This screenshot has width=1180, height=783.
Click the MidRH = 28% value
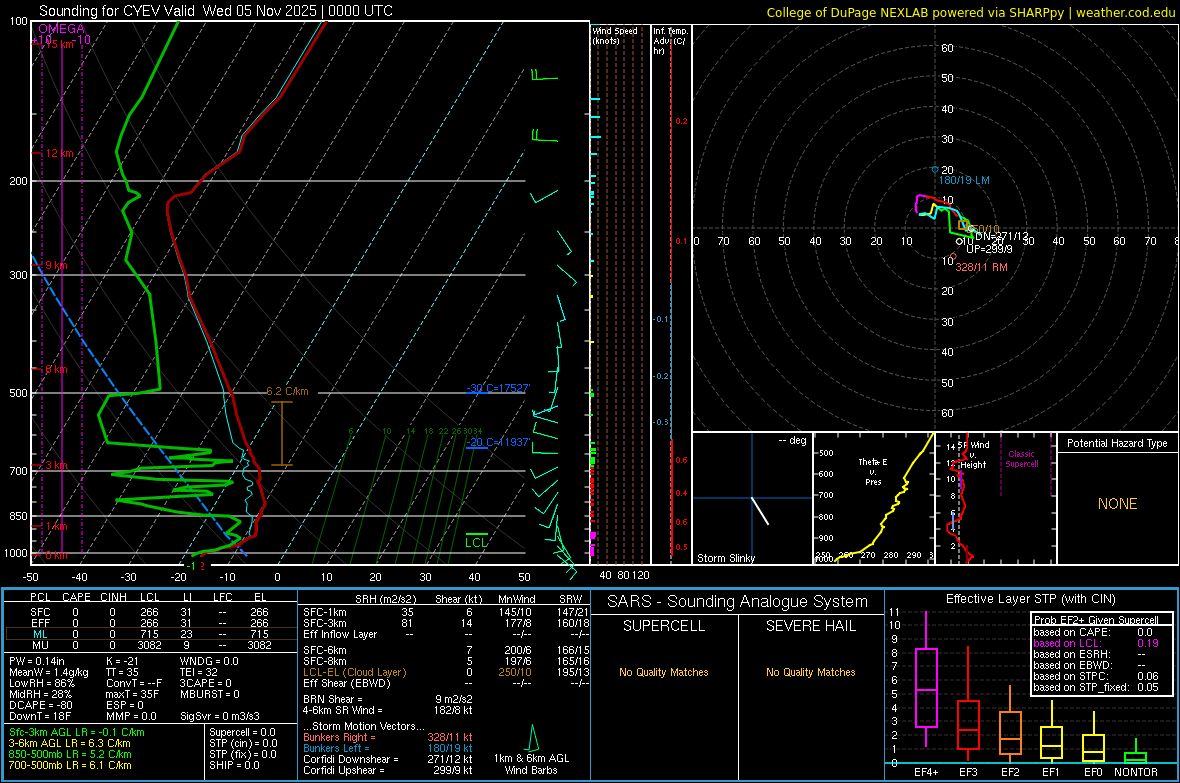pyautogui.click(x=40, y=694)
